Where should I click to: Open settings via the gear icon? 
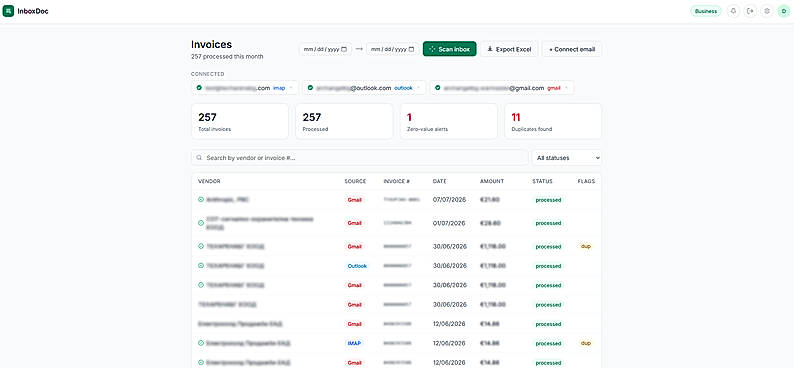click(x=767, y=11)
